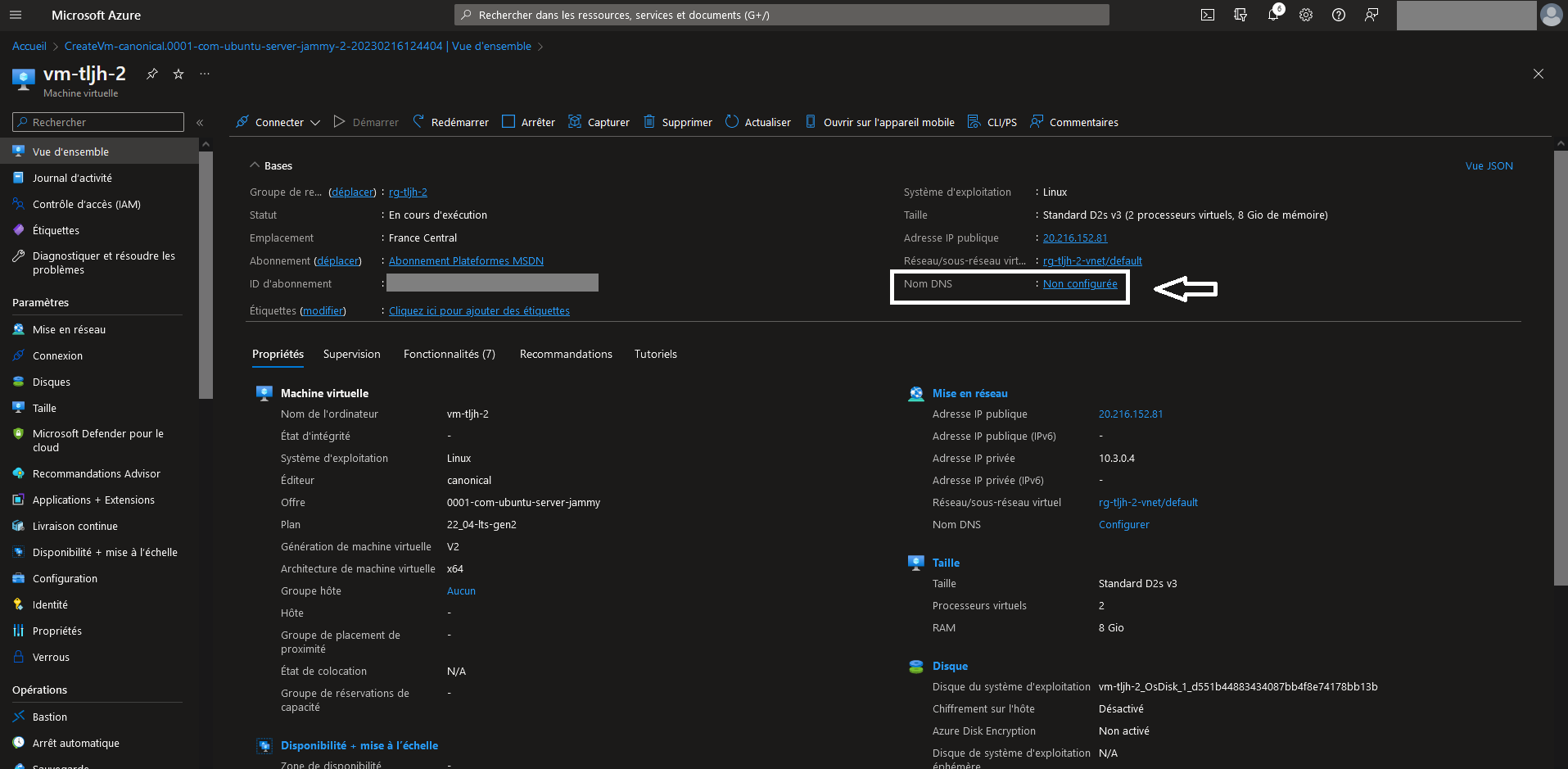The width and height of the screenshot is (1568, 769).
Task: Select the Propriétés tab
Action: tap(278, 354)
